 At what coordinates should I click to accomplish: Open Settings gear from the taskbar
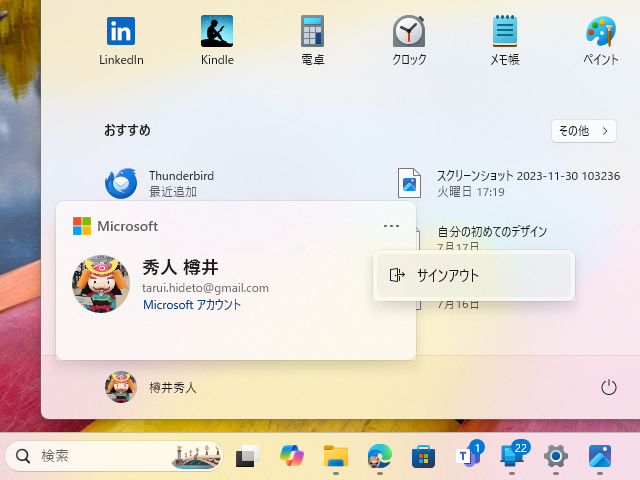coord(556,456)
